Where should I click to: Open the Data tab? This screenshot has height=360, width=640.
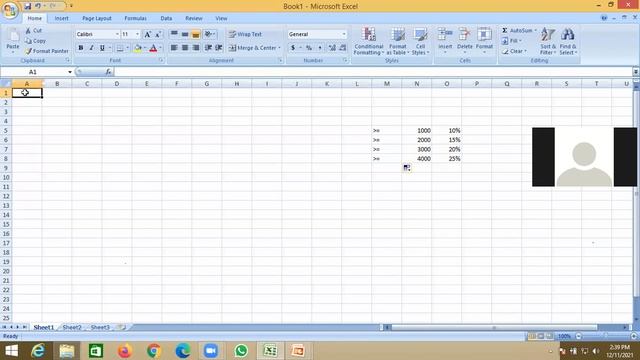click(166, 18)
